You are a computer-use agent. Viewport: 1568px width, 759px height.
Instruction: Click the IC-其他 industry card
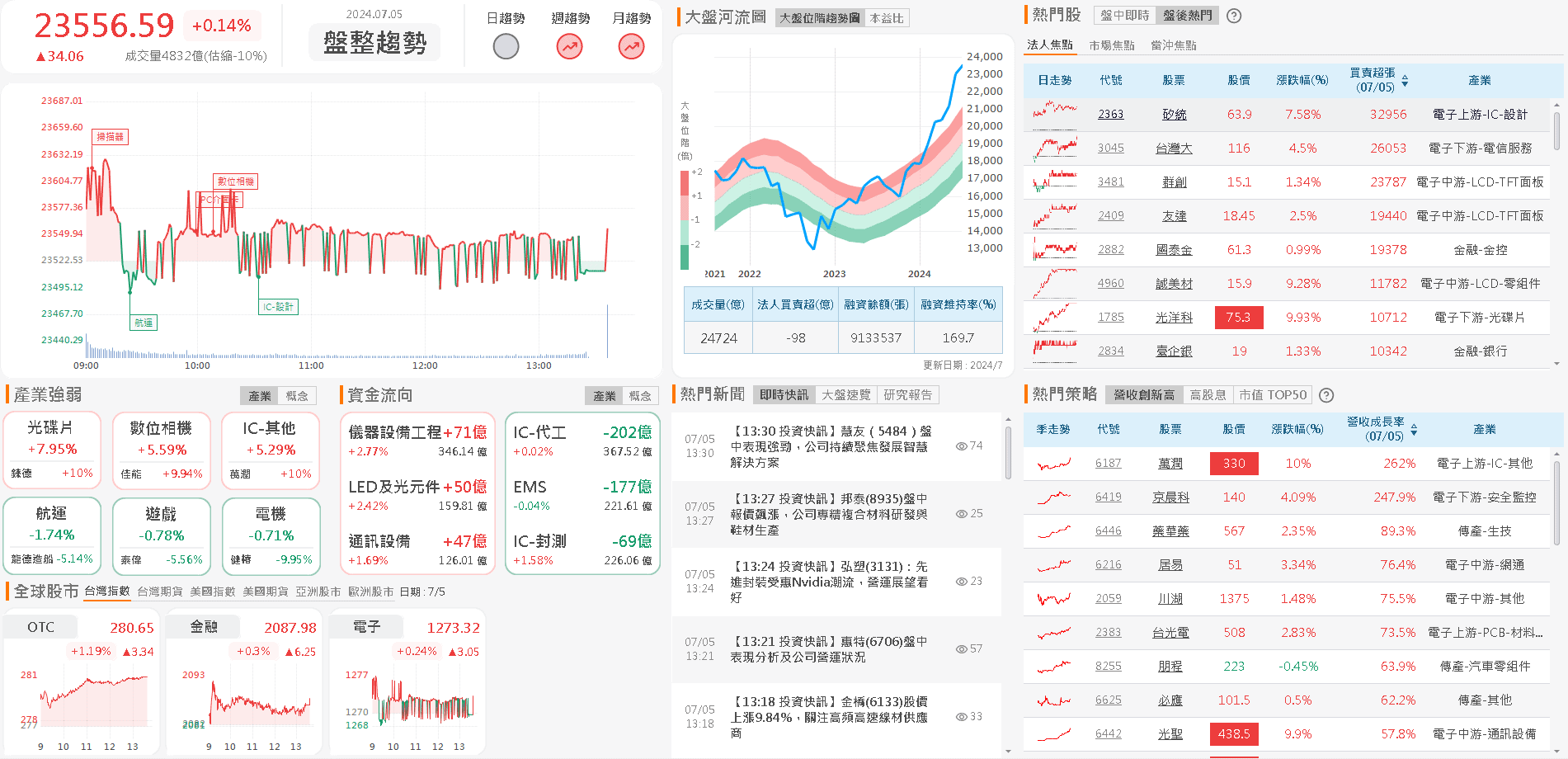coord(270,450)
